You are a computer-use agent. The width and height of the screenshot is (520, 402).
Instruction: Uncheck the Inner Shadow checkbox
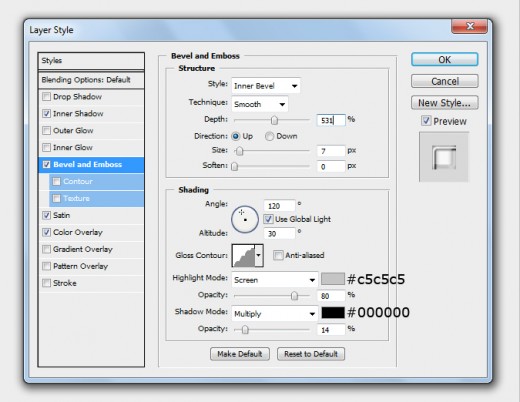[46, 114]
